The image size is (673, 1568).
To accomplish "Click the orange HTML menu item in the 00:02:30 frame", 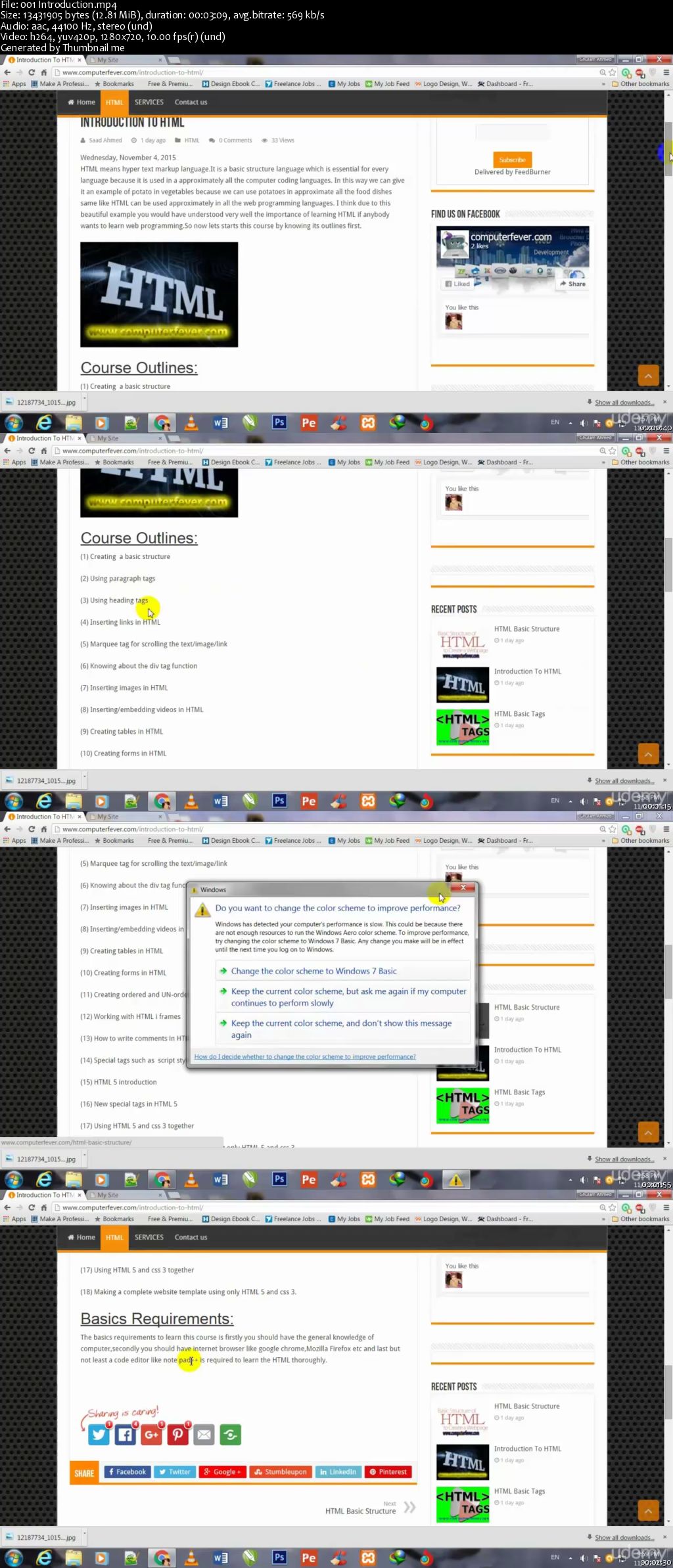I will click(x=114, y=1238).
